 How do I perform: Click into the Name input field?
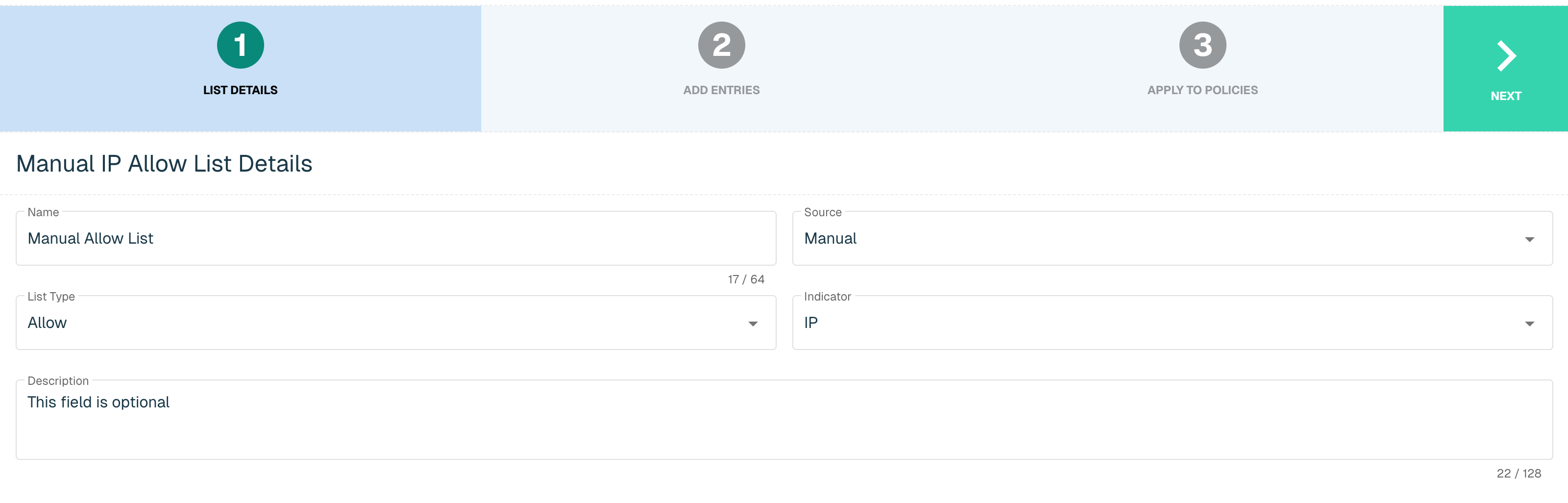click(395, 238)
